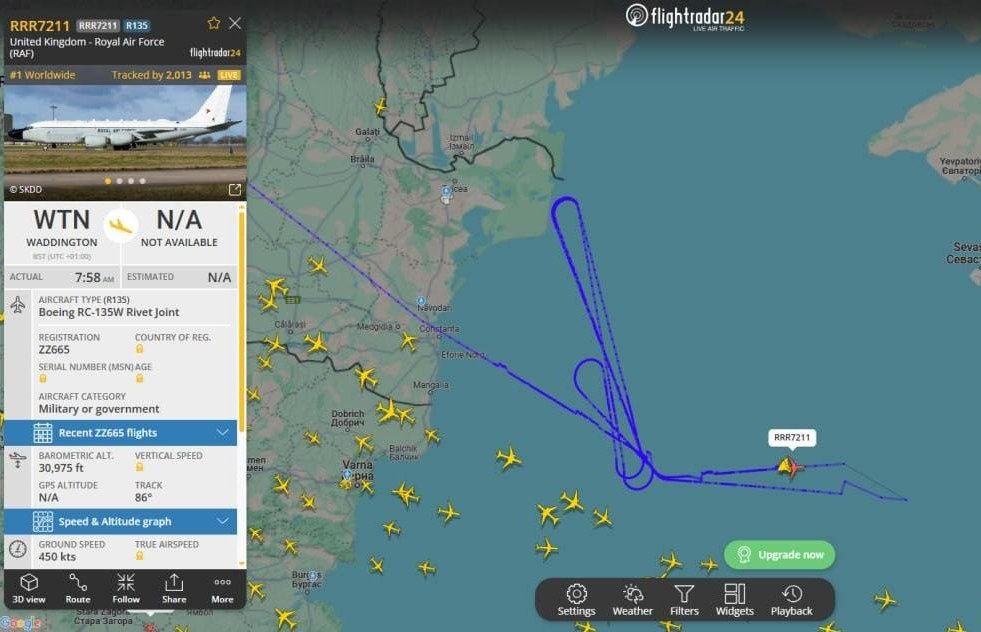Click the Upgrade now button

[x=780, y=554]
